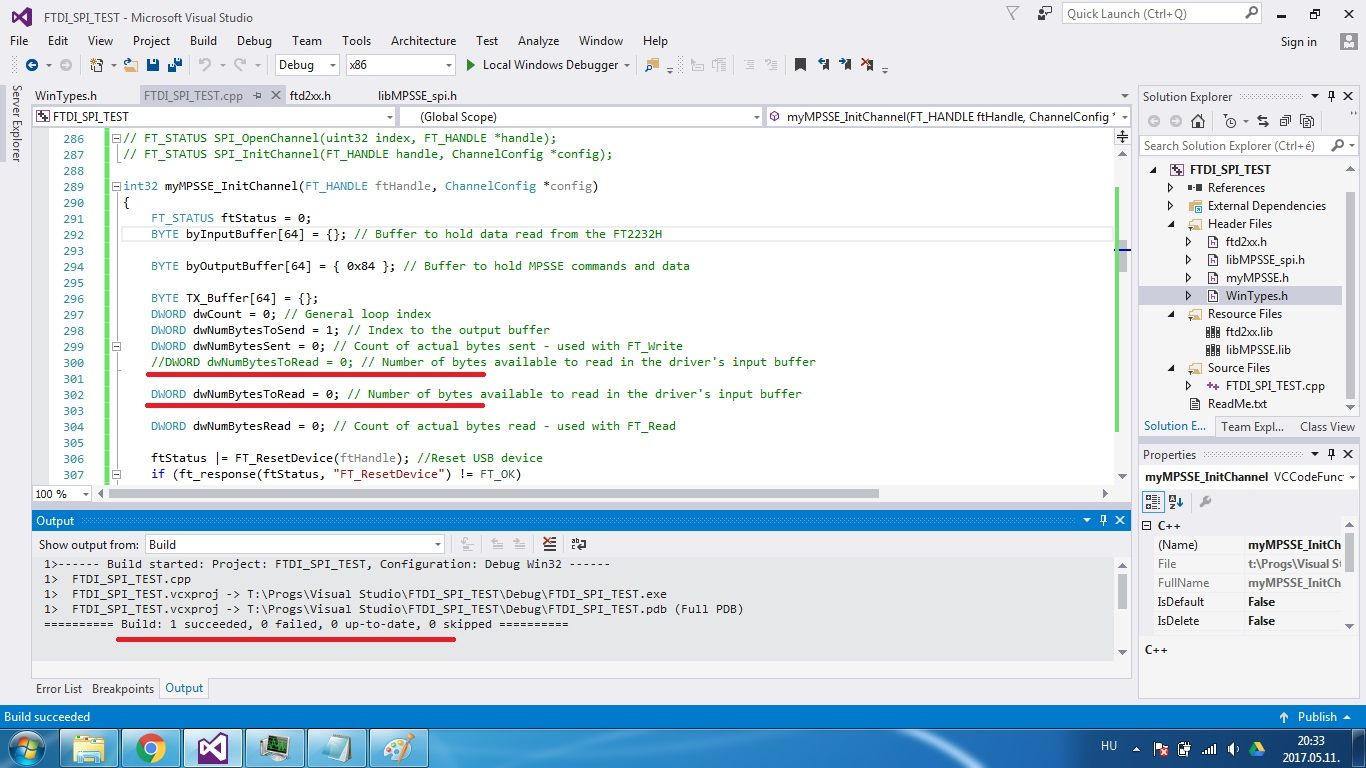Close the FTDI_SPI_TEST.cpp tab
The image size is (1366, 768).
[276, 96]
